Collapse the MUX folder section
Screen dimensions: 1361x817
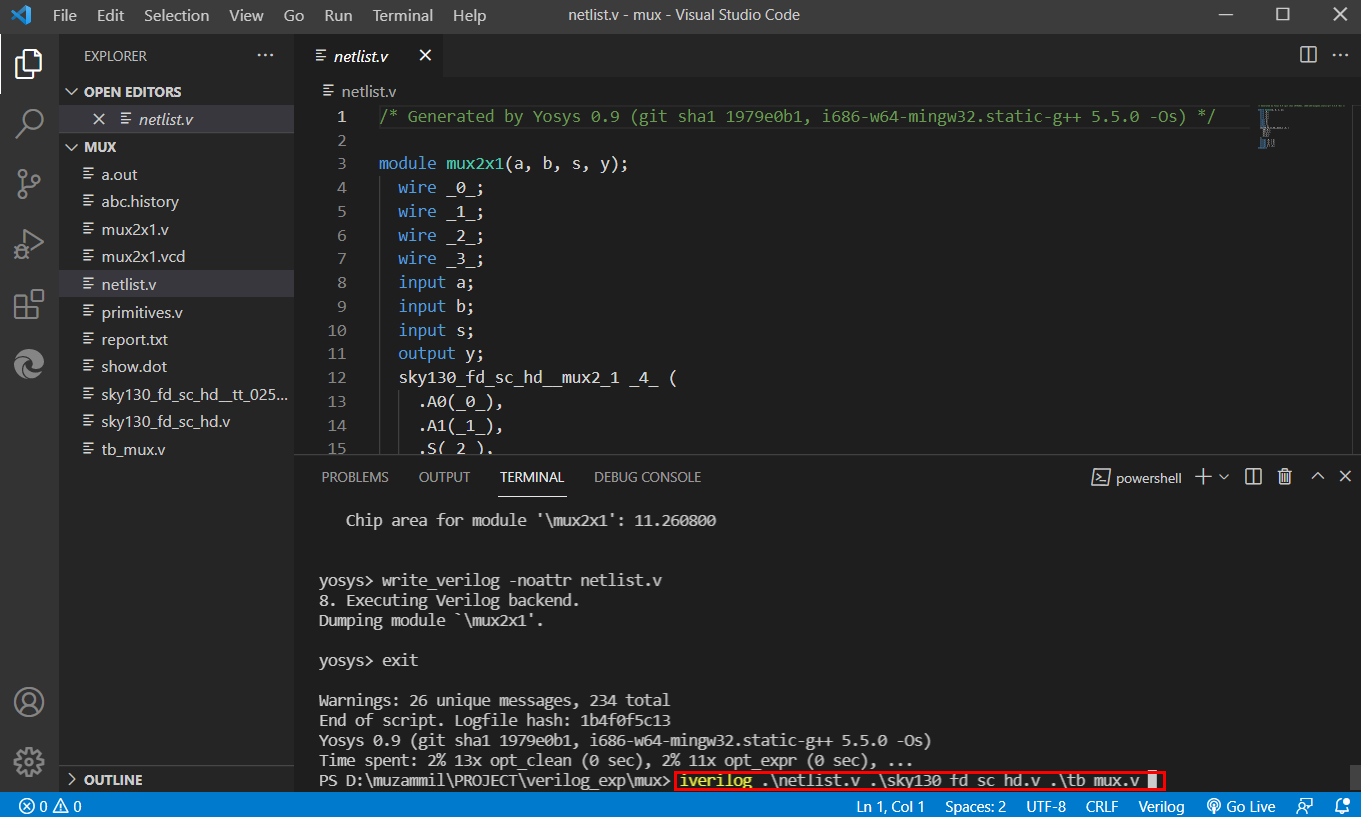pos(176,147)
